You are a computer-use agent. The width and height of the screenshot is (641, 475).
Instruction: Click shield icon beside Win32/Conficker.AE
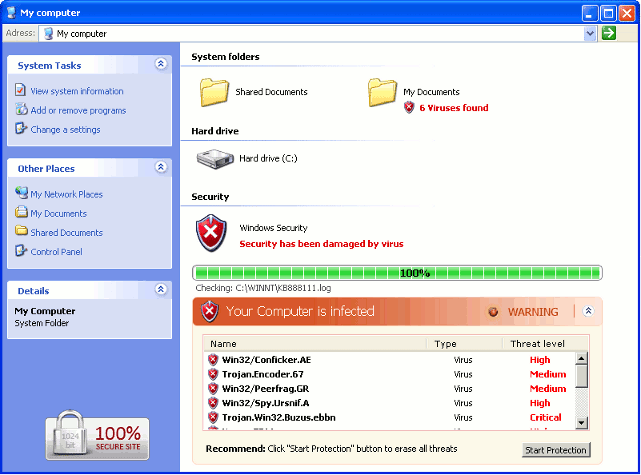click(213, 360)
